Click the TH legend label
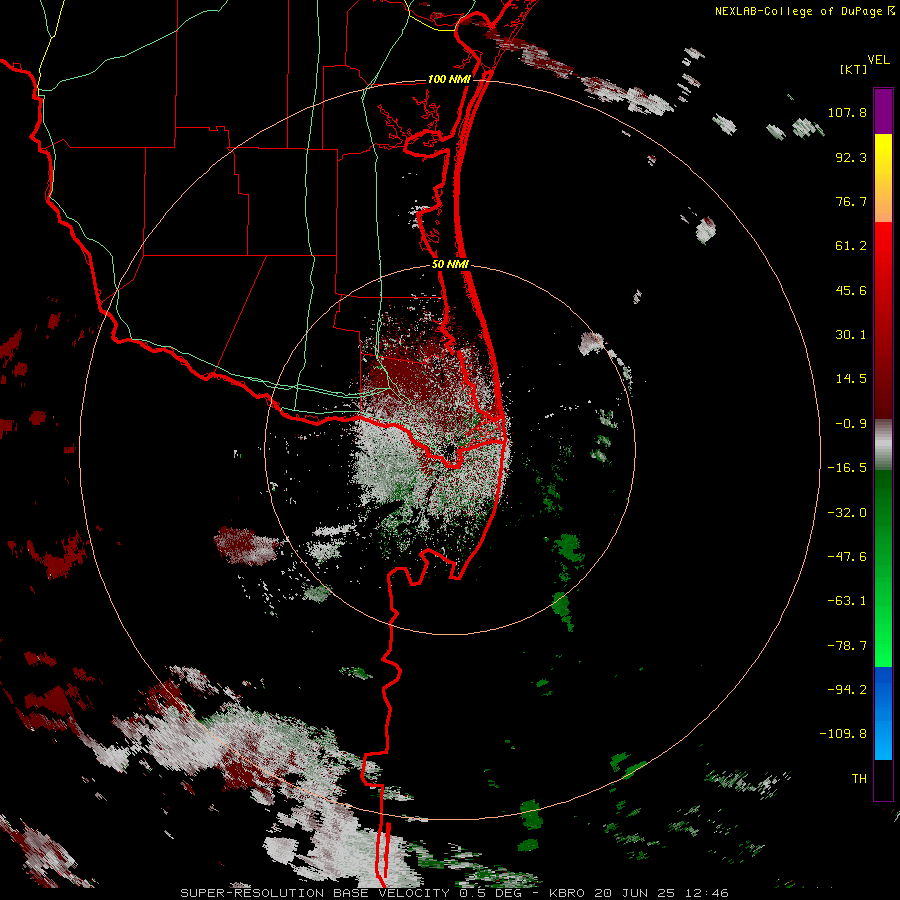Screen dimensions: 900x900 [859, 779]
